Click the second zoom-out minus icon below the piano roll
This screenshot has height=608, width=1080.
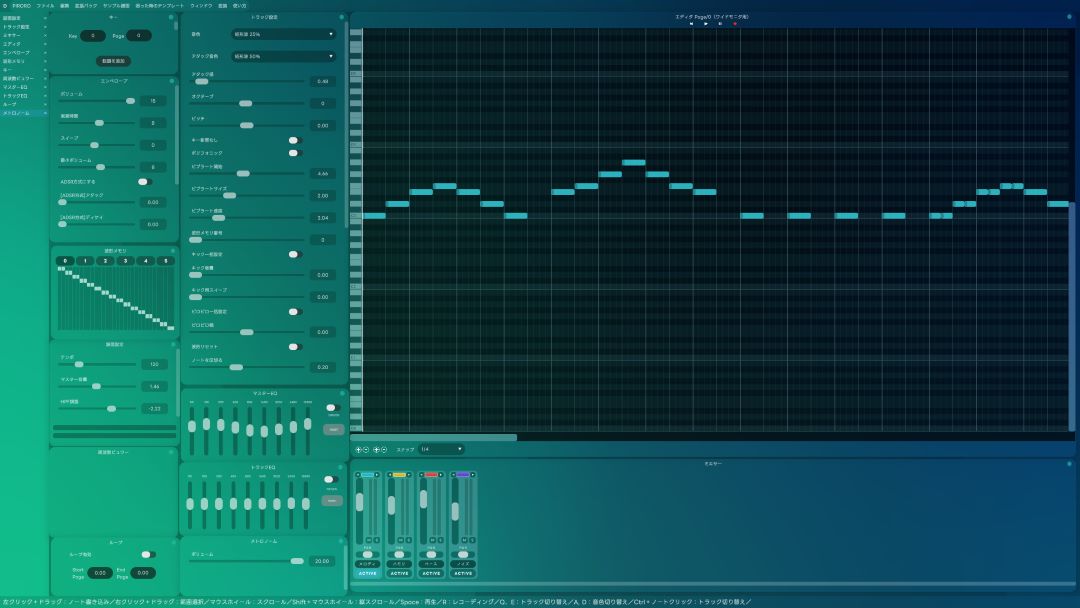tap(383, 450)
